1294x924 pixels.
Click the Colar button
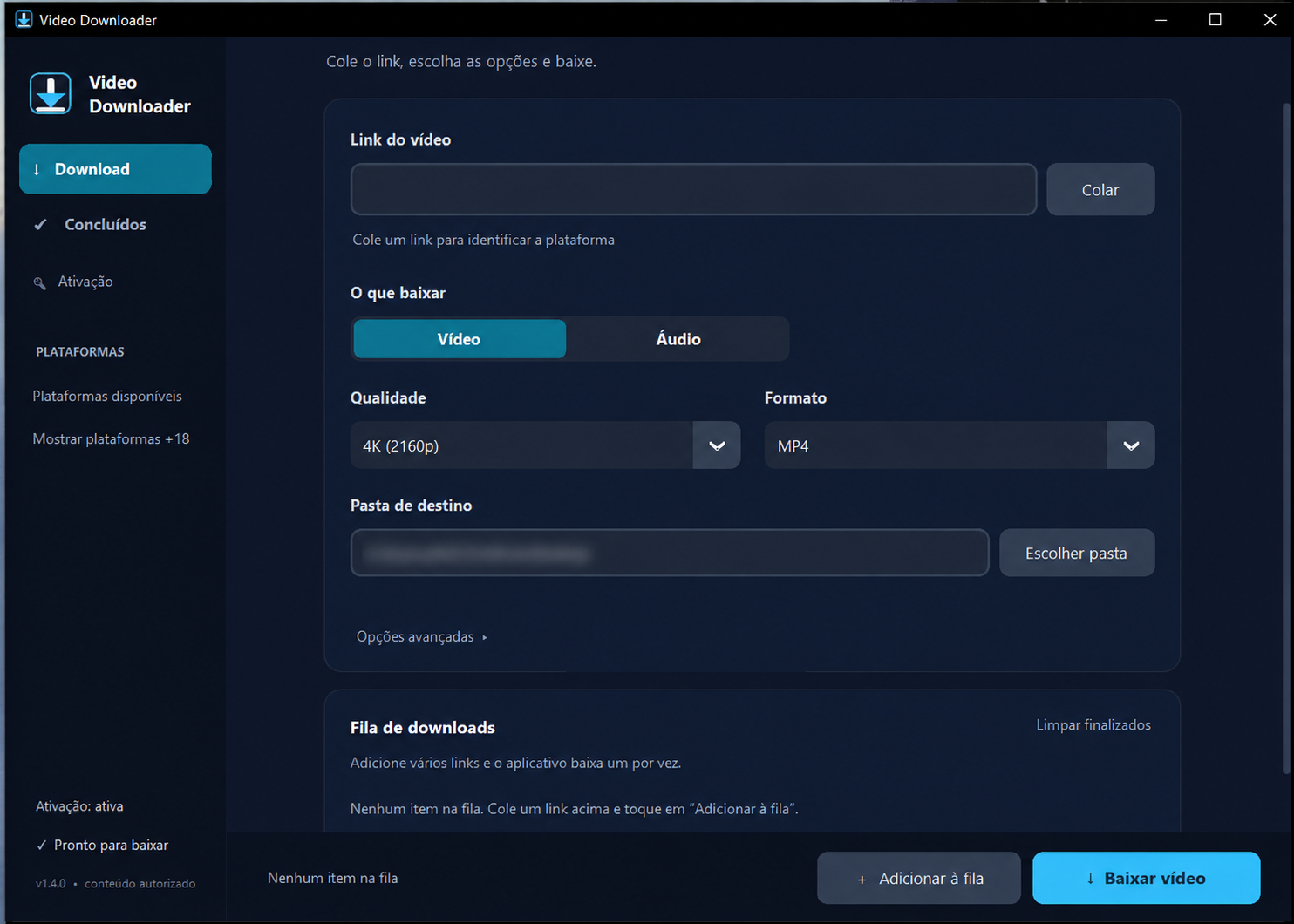(1100, 189)
